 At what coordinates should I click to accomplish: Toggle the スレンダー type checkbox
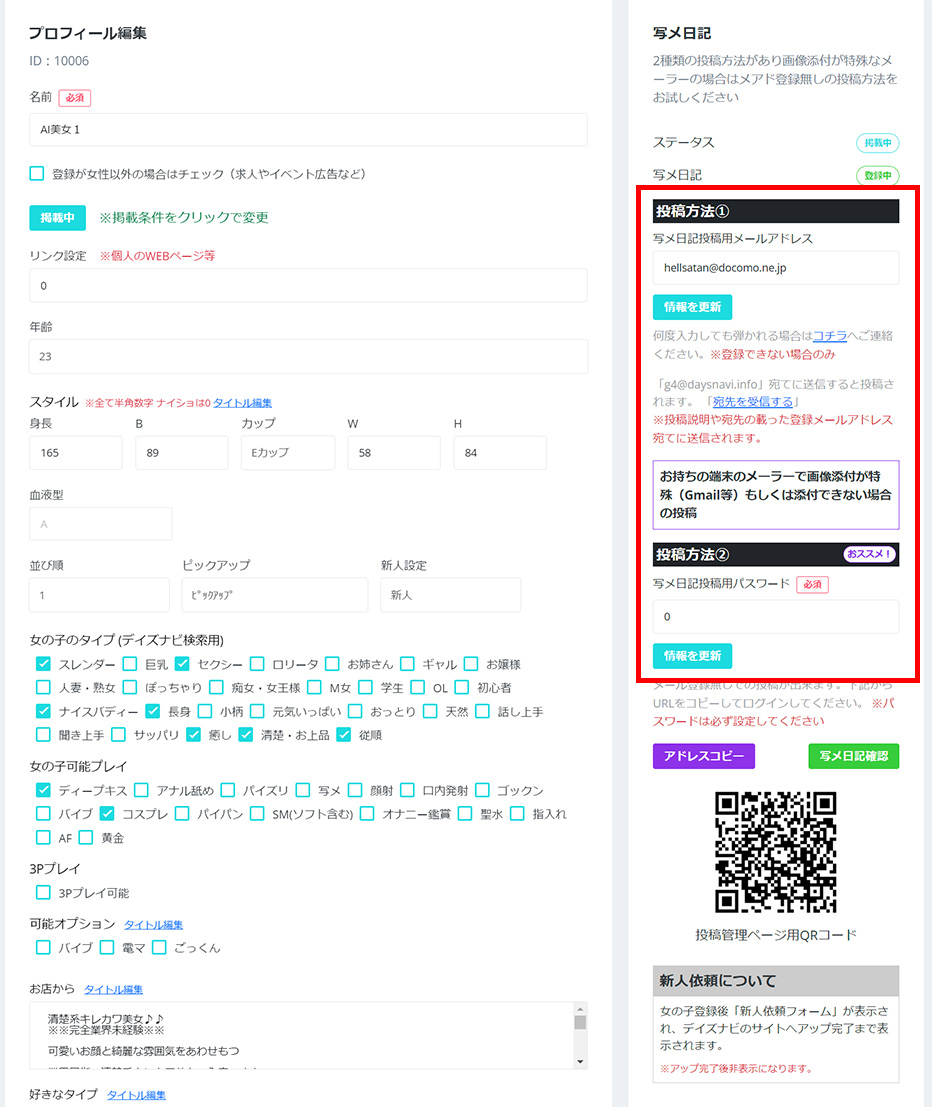tap(44, 664)
